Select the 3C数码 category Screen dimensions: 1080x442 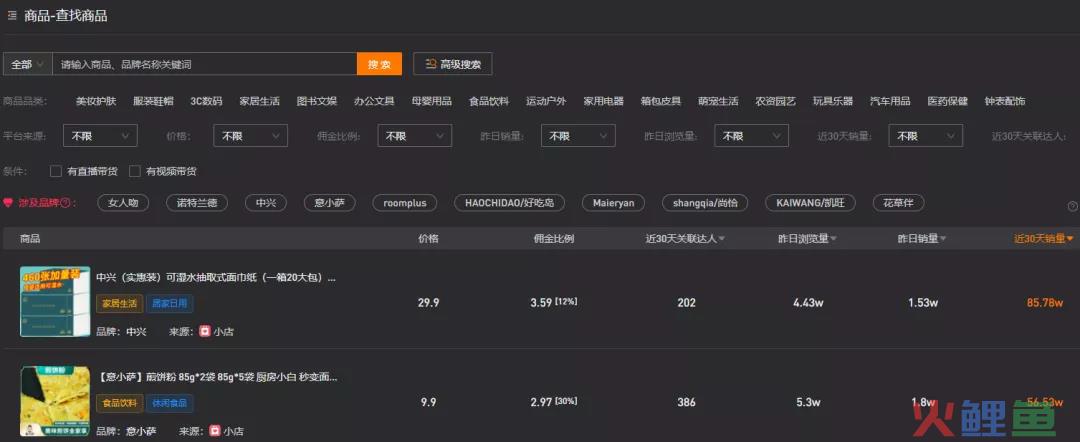[x=206, y=101]
